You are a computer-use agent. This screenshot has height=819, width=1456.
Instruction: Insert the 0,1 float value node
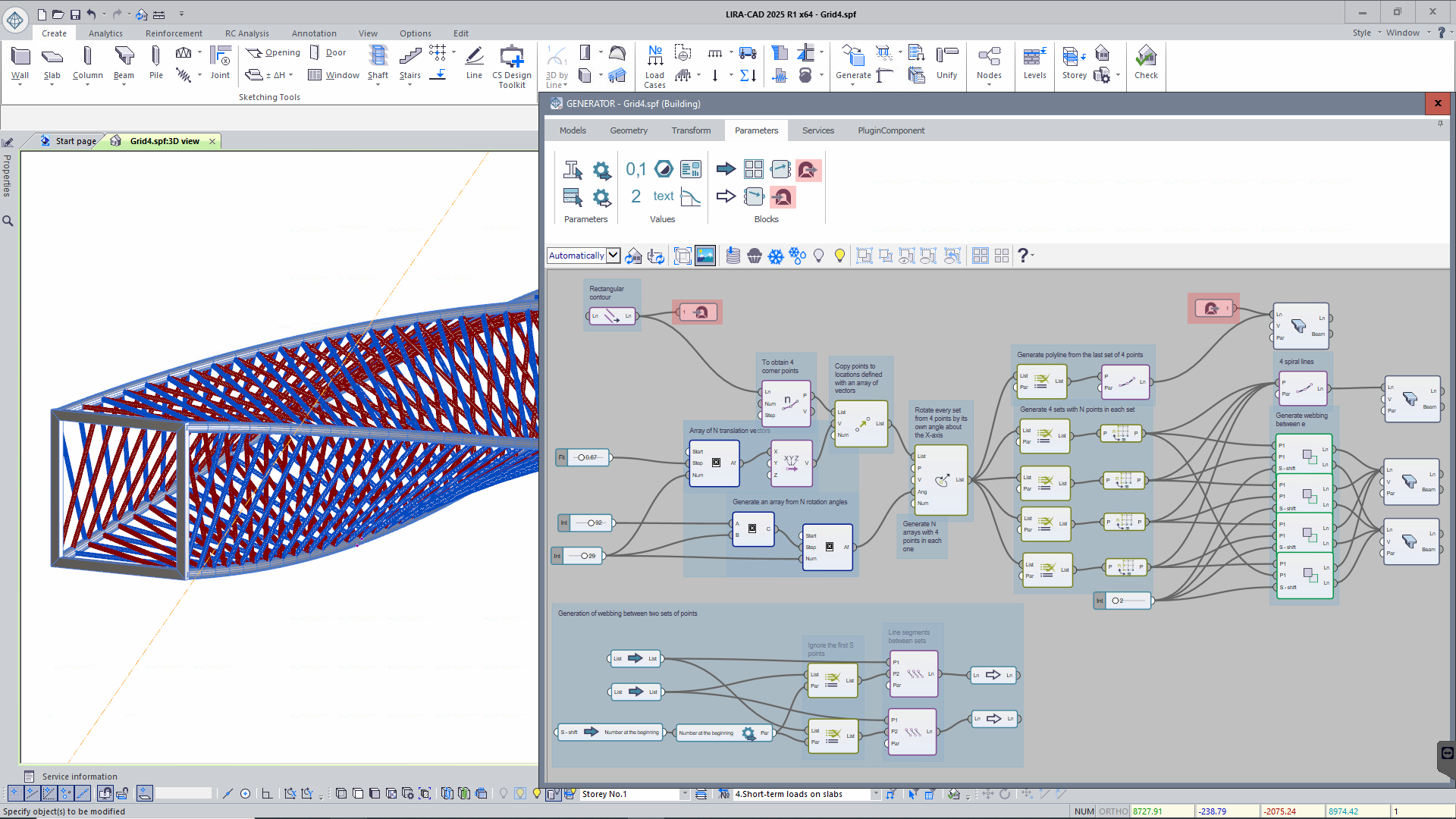tap(635, 169)
